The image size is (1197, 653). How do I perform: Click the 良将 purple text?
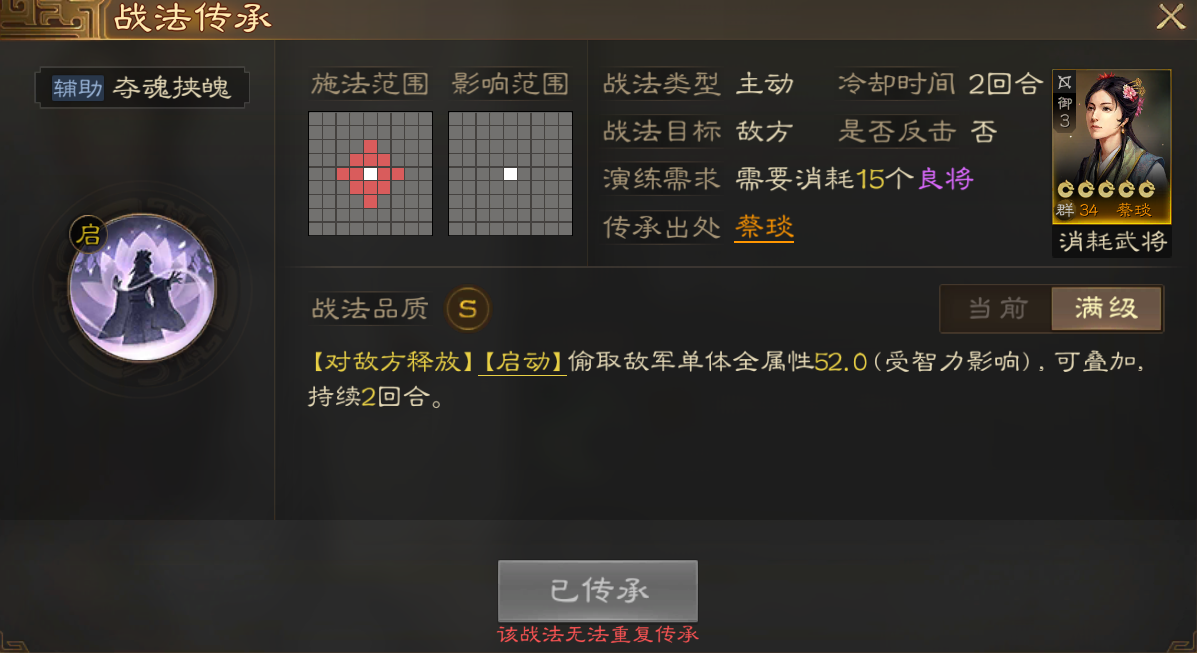[x=945, y=179]
